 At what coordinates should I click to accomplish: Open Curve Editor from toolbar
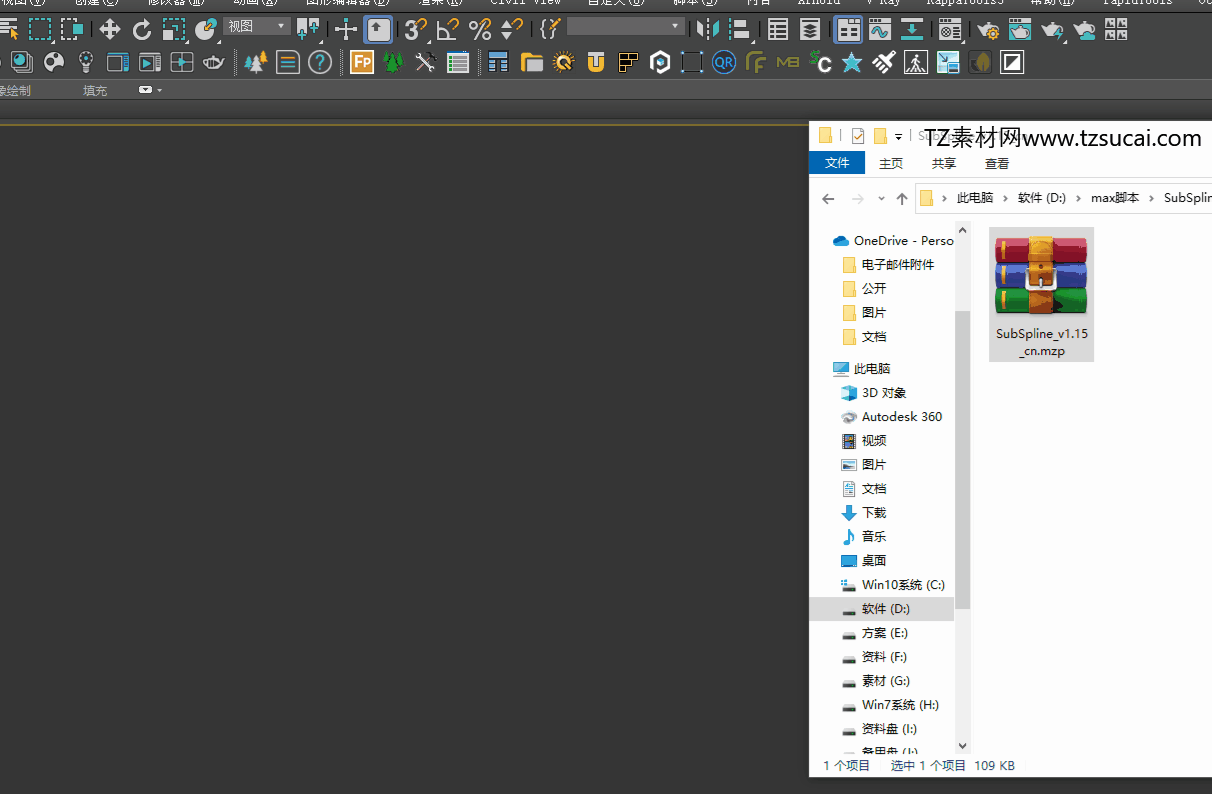880,29
